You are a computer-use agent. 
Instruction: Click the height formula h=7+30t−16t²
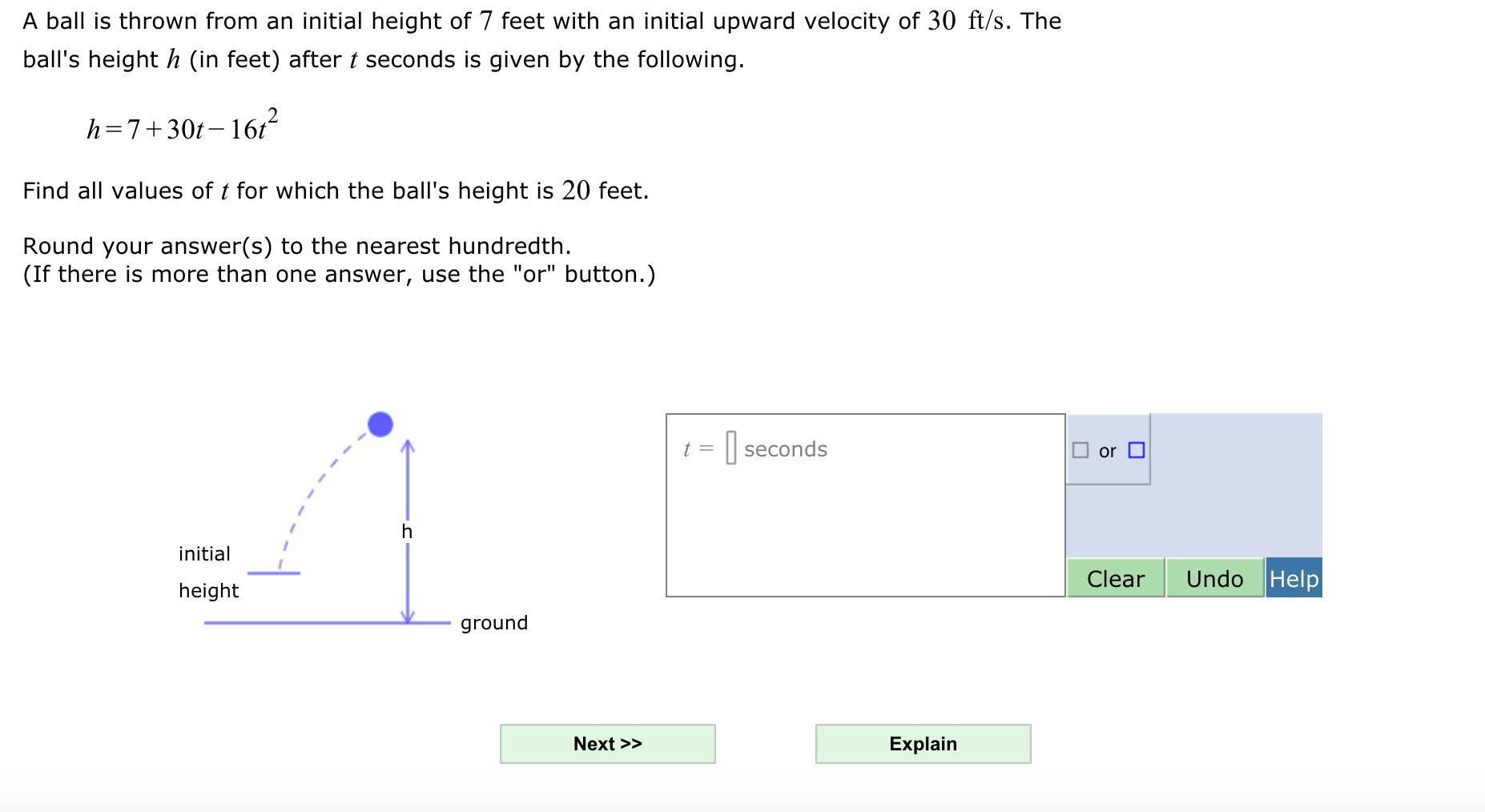(x=183, y=127)
